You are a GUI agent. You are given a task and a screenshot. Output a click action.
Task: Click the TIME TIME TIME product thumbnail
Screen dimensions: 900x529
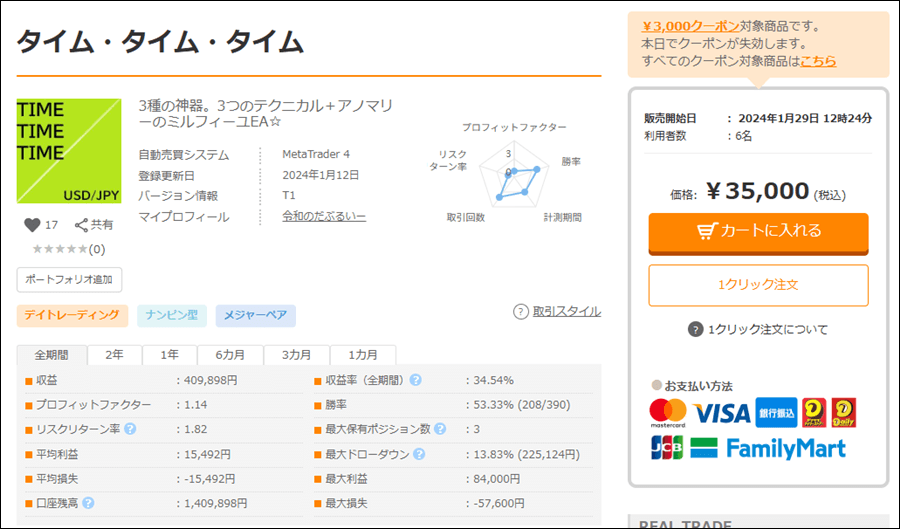coord(68,151)
